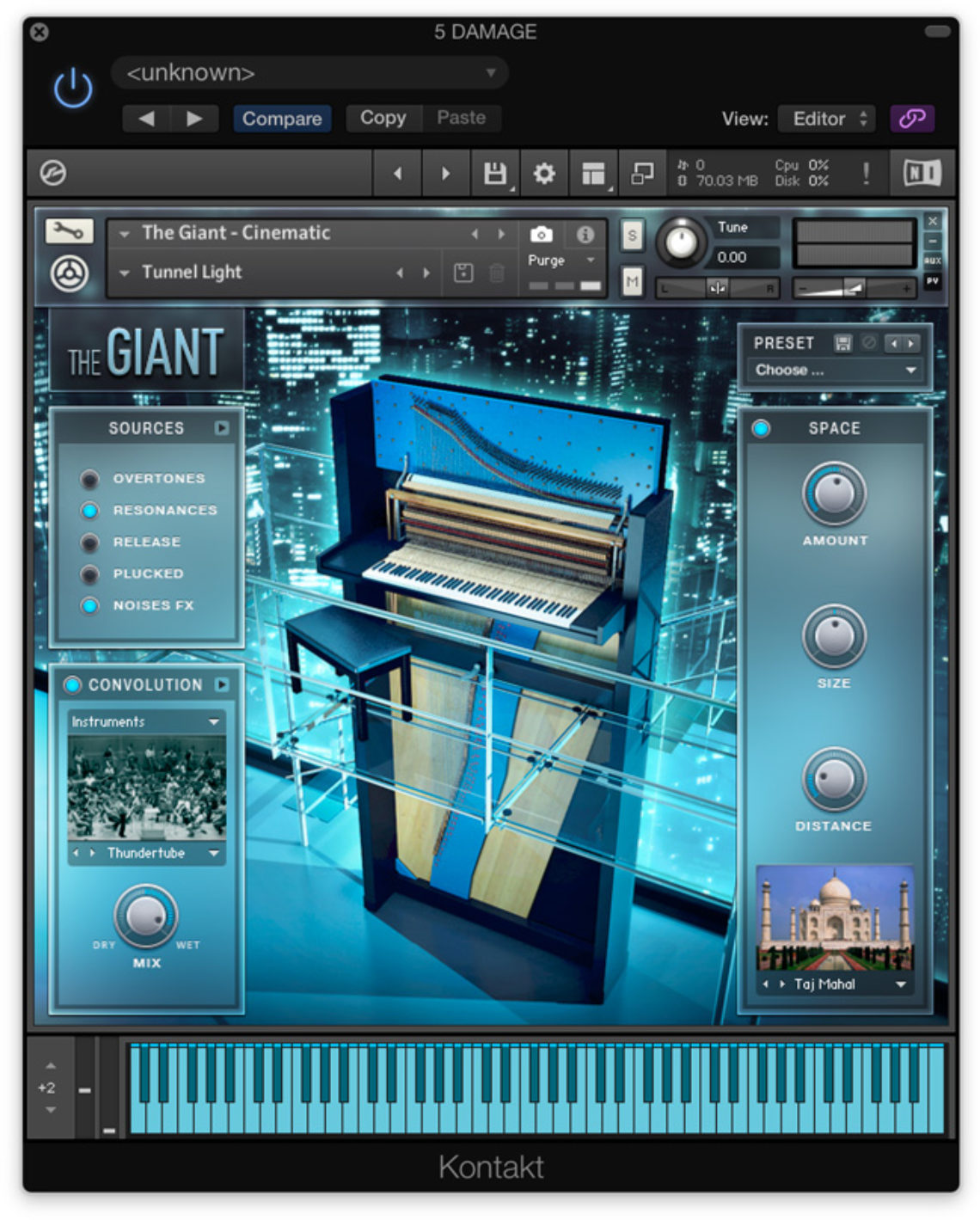Click the Space Distance knob
This screenshot has width=980, height=1220.
click(x=834, y=779)
